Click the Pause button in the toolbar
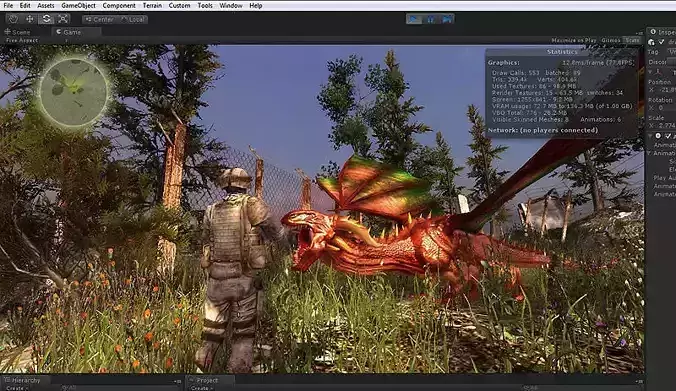 [x=431, y=19]
